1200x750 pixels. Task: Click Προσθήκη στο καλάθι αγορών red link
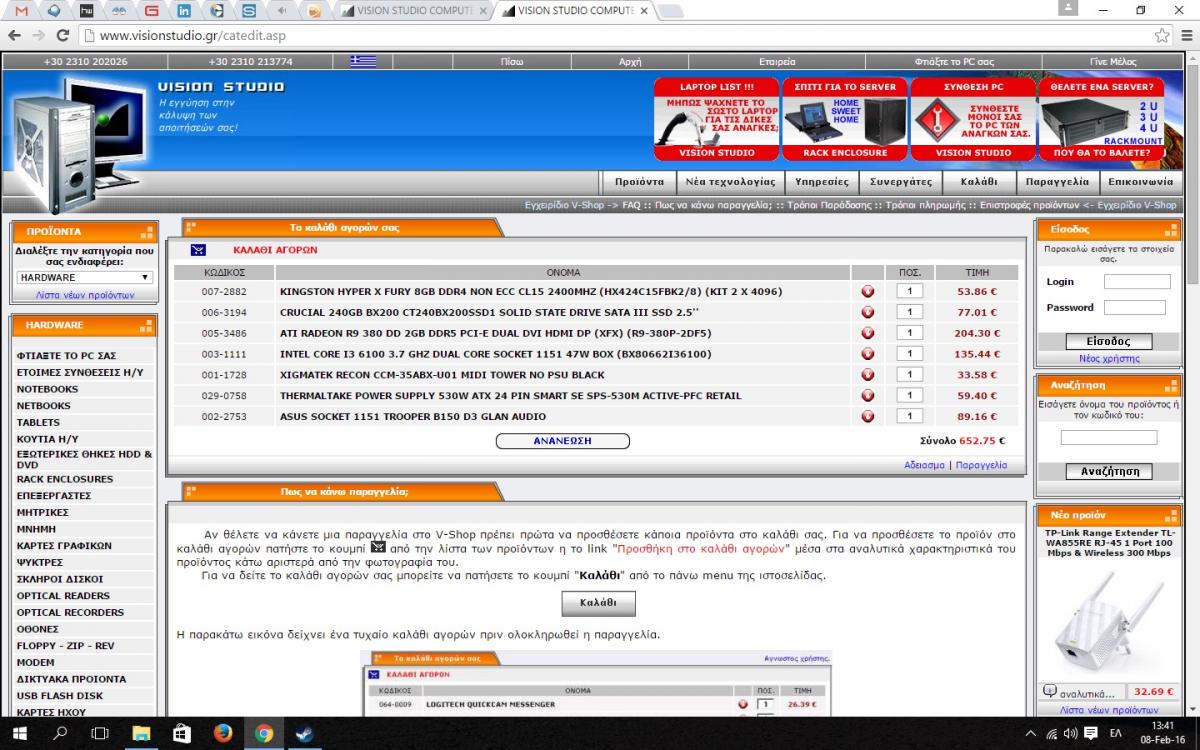(703, 549)
